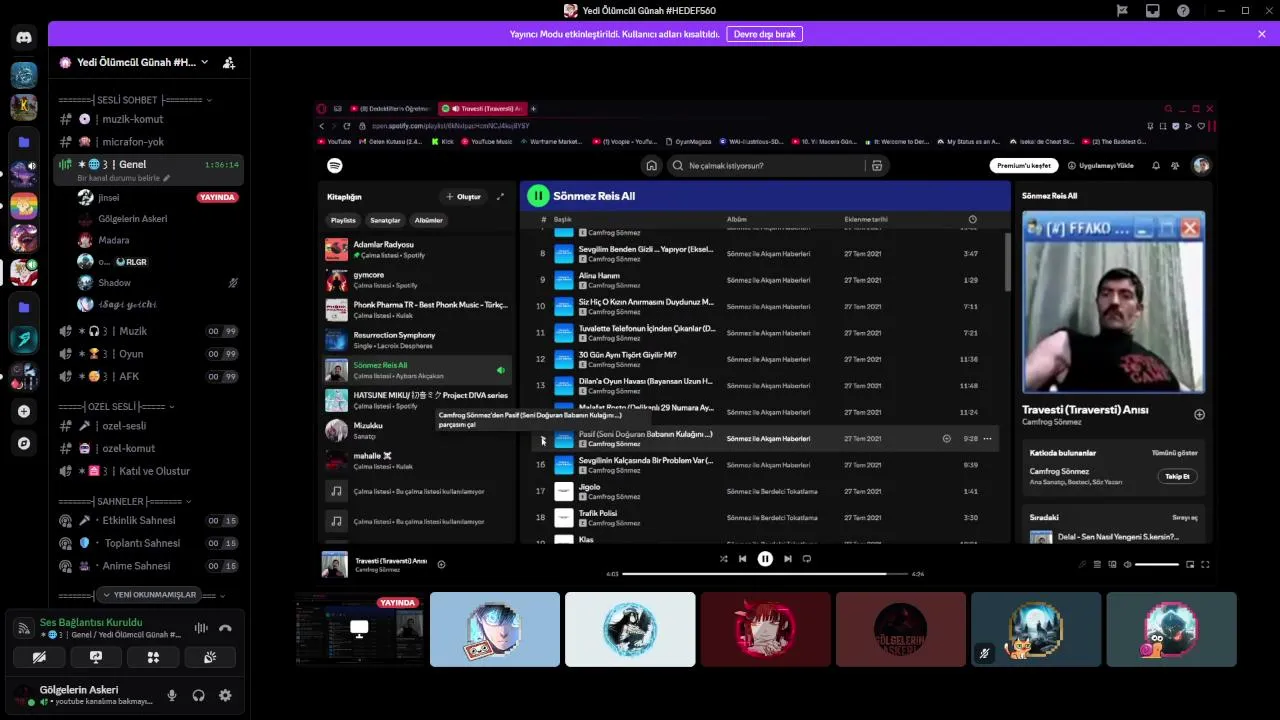Follow Camfrog Sönmez with Takip Et
Image resolution: width=1280 pixels, height=720 pixels.
[x=1177, y=476]
